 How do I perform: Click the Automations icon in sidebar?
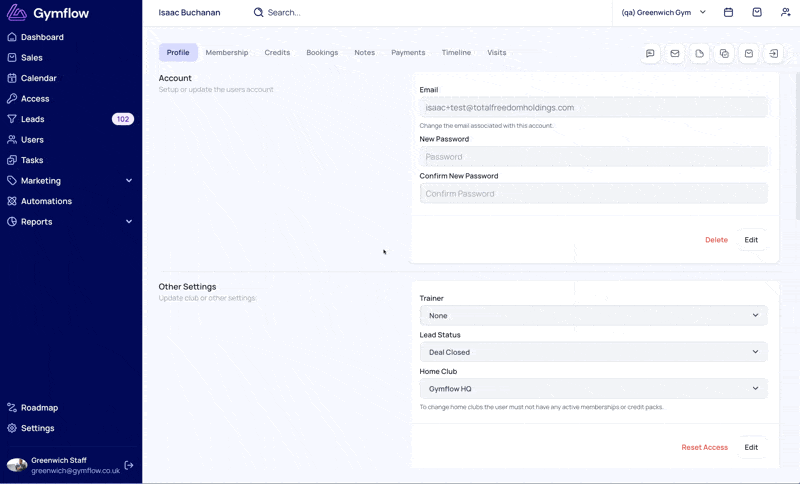[x=12, y=201]
